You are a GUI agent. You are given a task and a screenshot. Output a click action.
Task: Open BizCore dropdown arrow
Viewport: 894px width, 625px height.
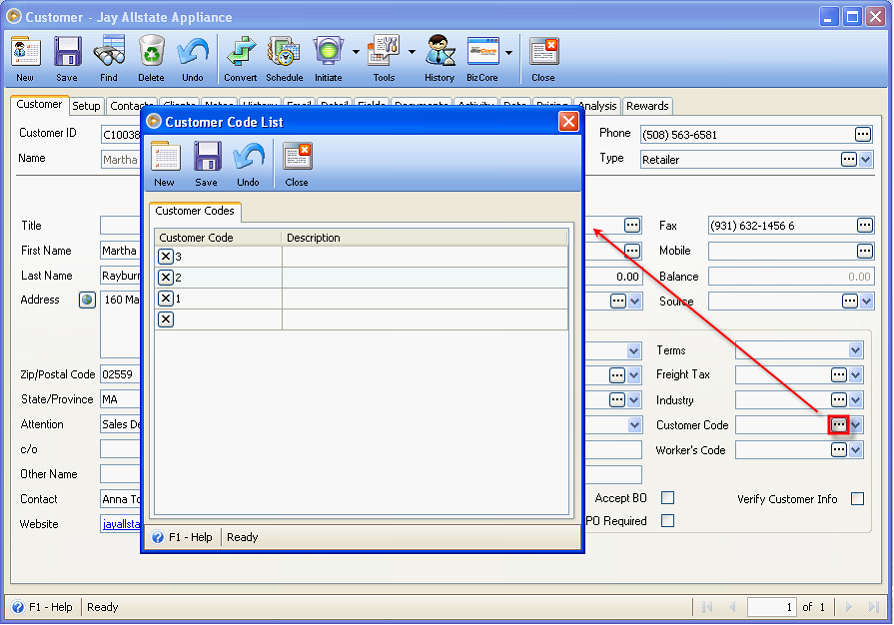tap(509, 52)
